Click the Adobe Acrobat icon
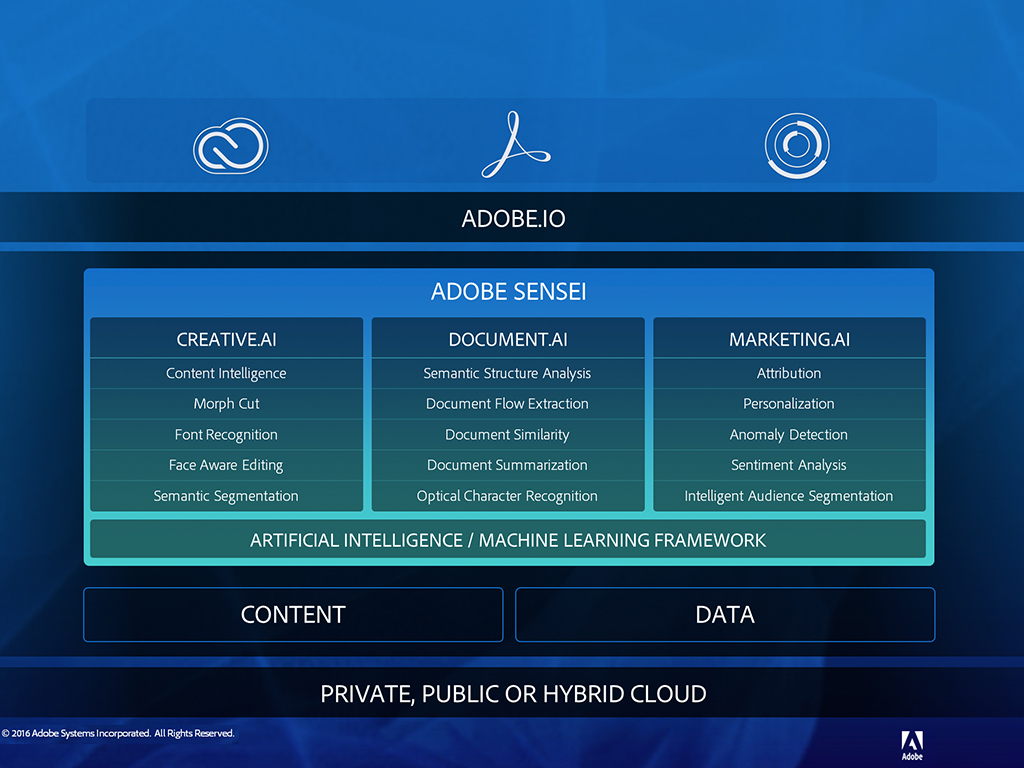 click(514, 146)
